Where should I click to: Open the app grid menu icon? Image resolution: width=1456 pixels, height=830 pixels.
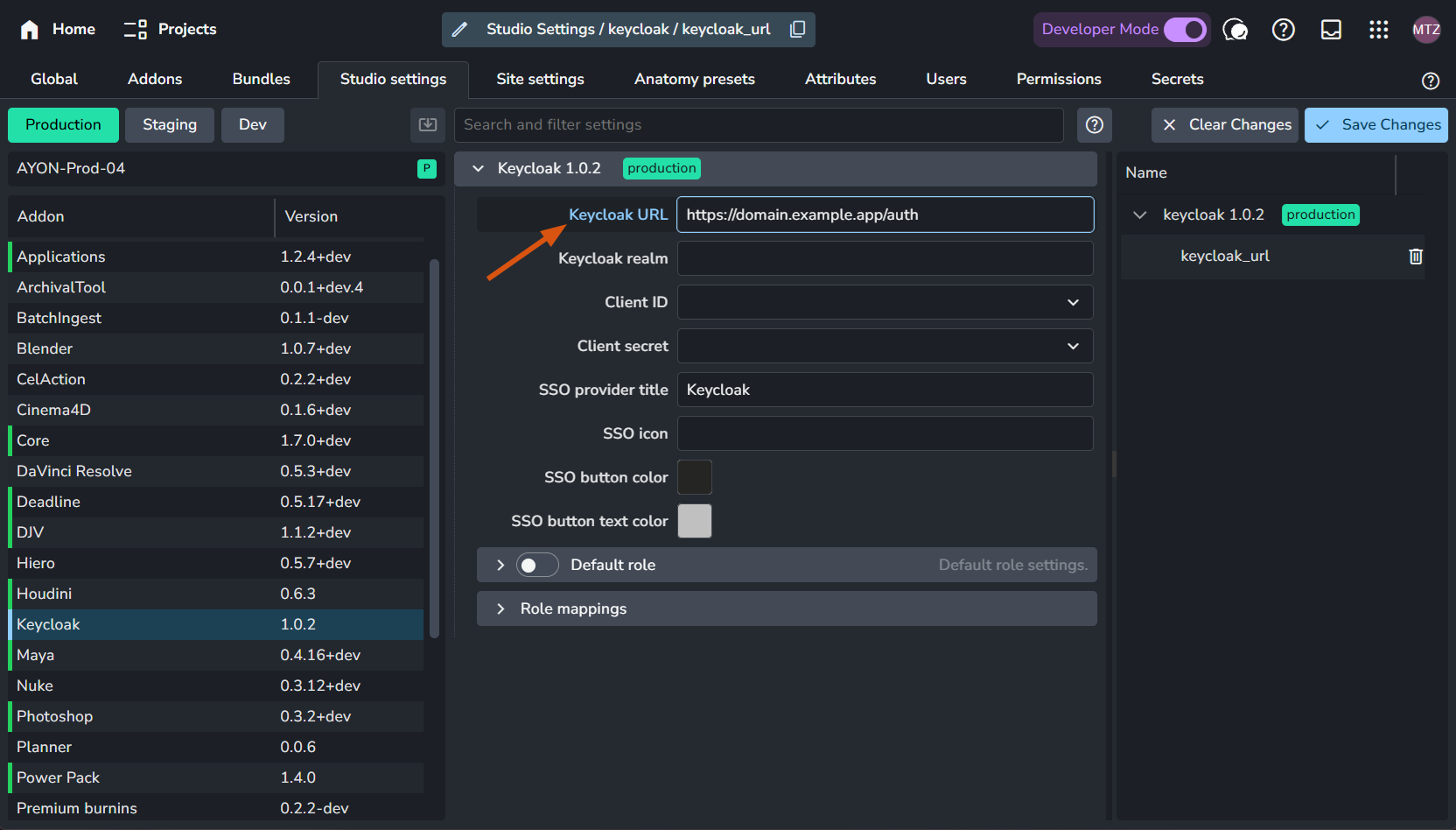[1378, 30]
